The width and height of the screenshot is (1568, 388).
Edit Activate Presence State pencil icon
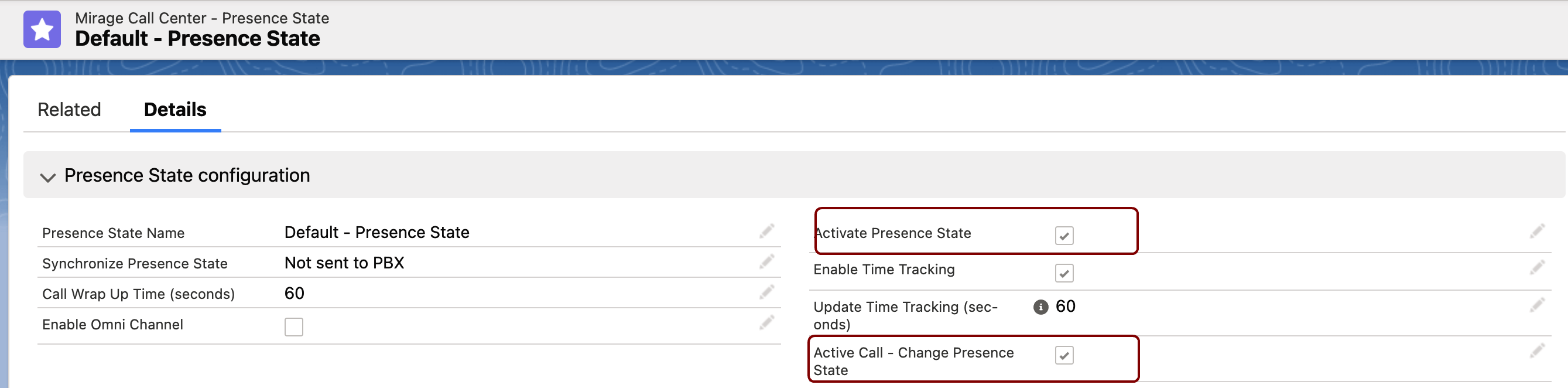1537,231
